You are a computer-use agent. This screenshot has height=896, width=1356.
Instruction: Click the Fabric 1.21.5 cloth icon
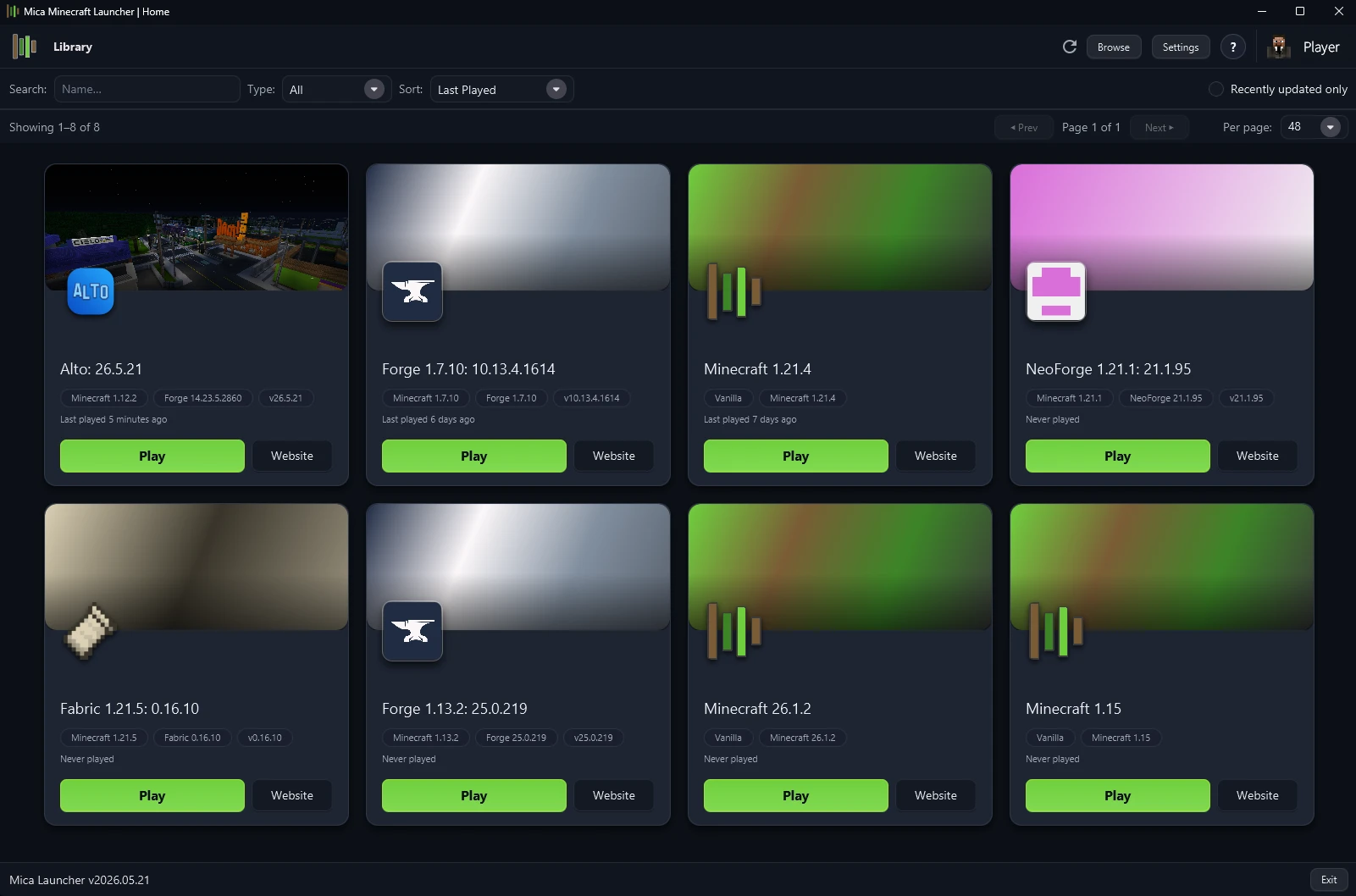[x=91, y=631]
